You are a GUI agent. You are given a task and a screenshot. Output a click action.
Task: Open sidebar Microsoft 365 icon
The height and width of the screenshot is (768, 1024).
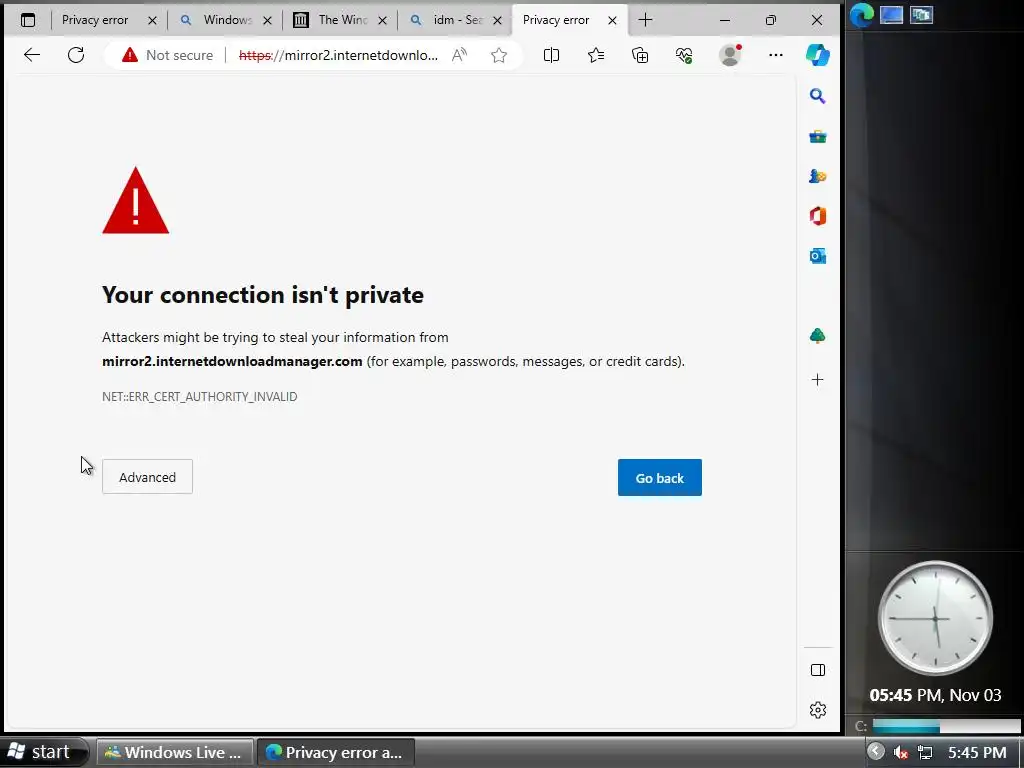(818, 216)
